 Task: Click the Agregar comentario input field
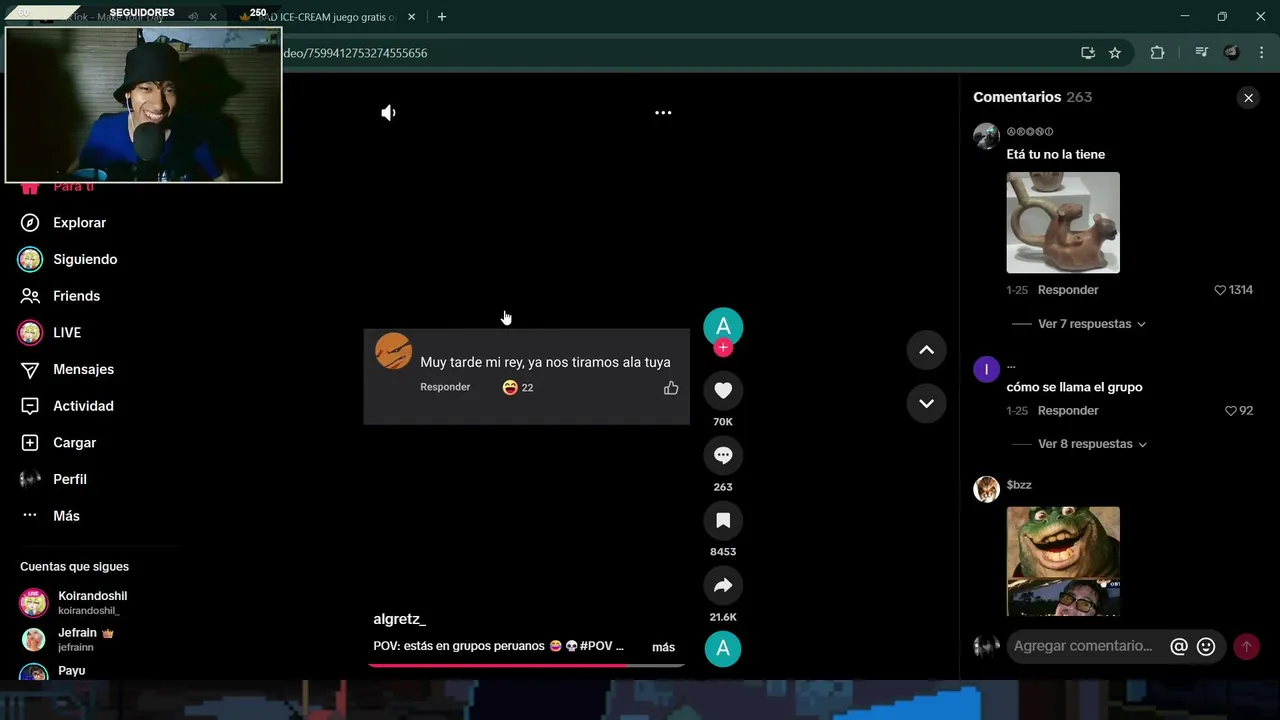1086,646
